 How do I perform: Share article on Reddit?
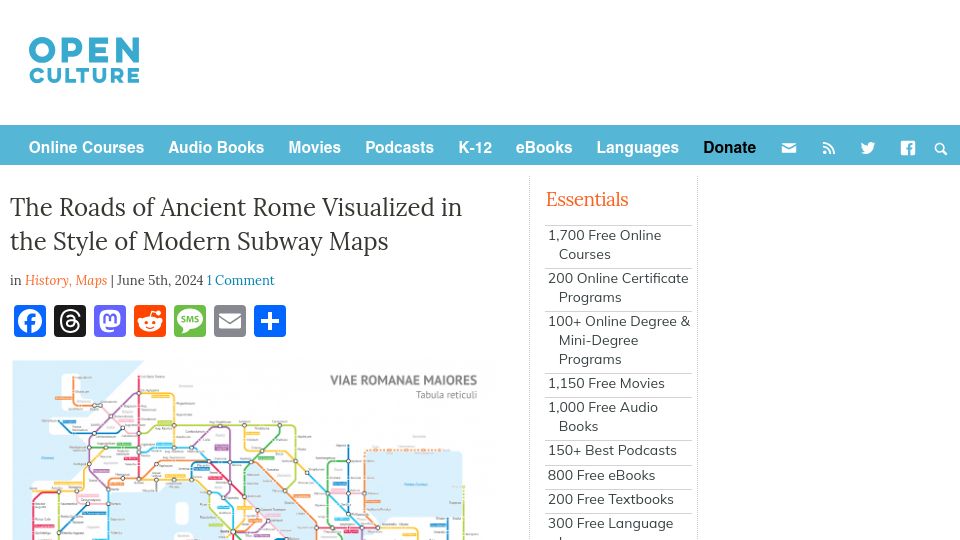[150, 321]
